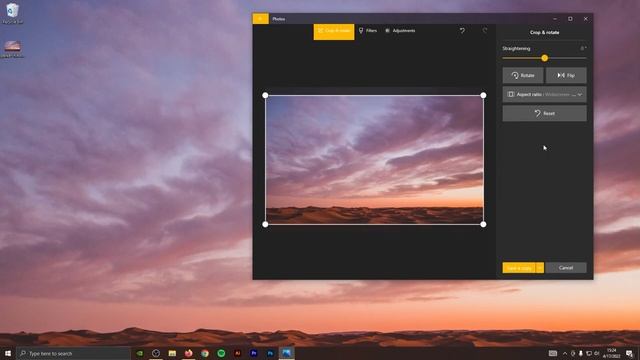Click the Photos app taskbar icon
This screenshot has width=640, height=360.
tap(287, 353)
